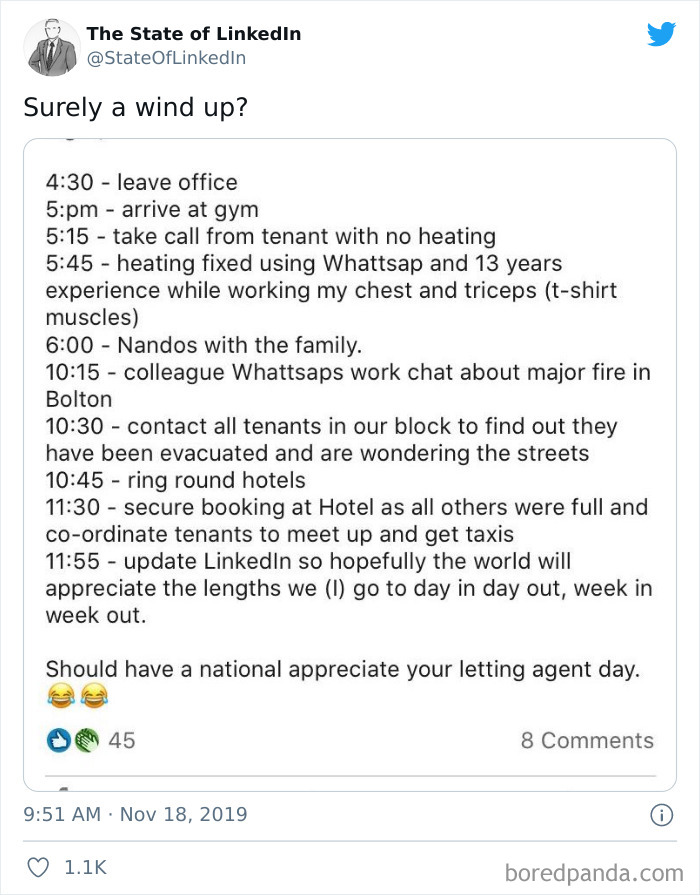Open the profile avatar of The State of LinkedIn

(x=52, y=47)
